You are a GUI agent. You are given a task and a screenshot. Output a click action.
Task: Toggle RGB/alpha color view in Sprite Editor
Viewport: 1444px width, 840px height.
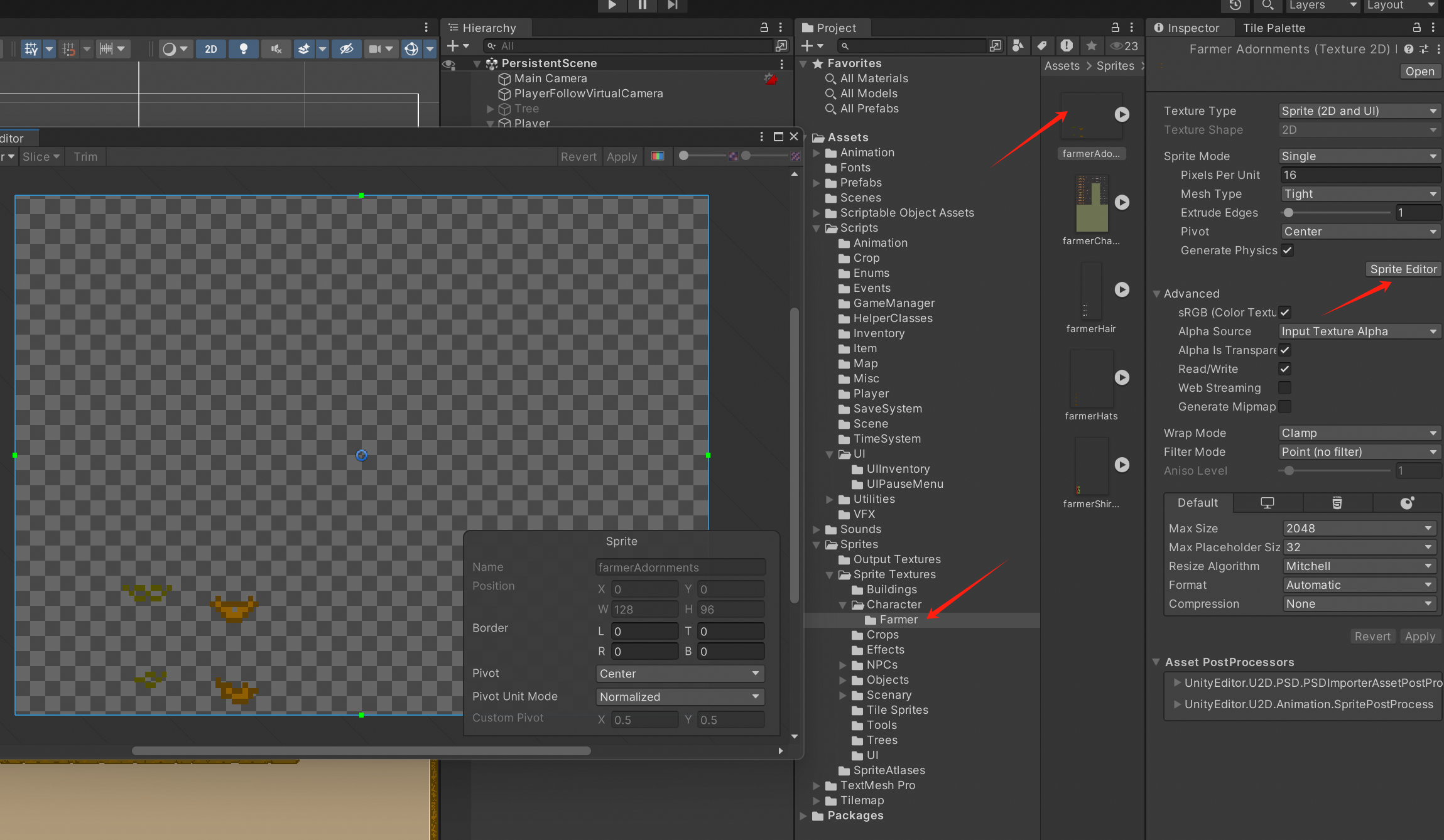pyautogui.click(x=658, y=156)
